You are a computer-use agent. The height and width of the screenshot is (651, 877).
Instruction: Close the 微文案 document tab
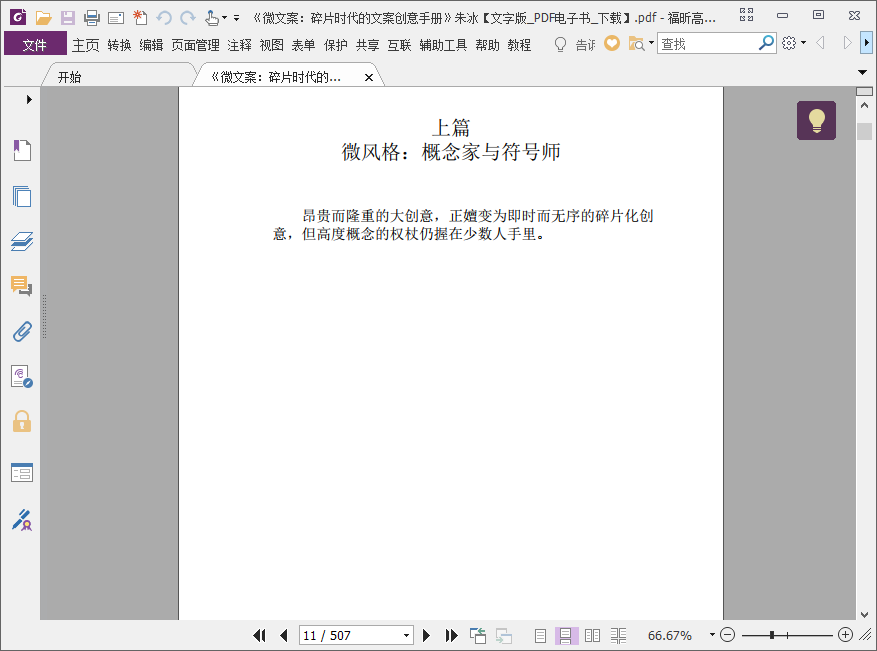tap(369, 78)
